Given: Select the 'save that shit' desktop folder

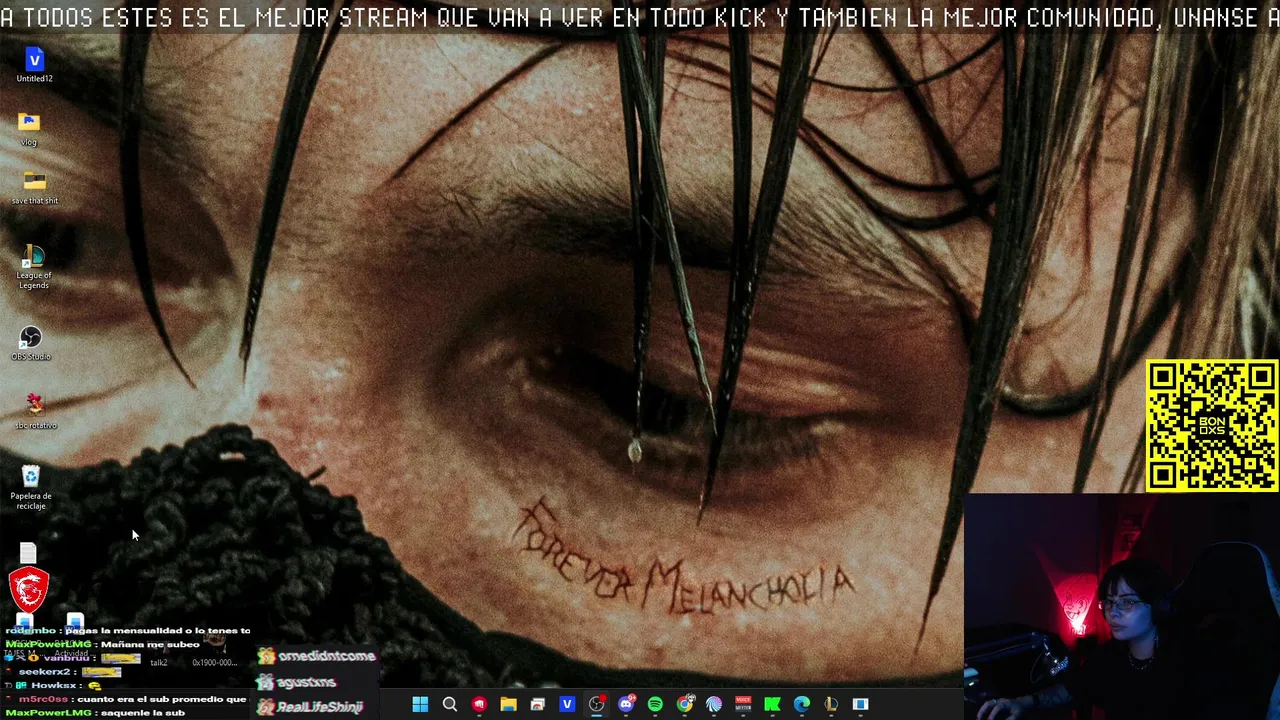Looking at the screenshot, I should (34, 187).
